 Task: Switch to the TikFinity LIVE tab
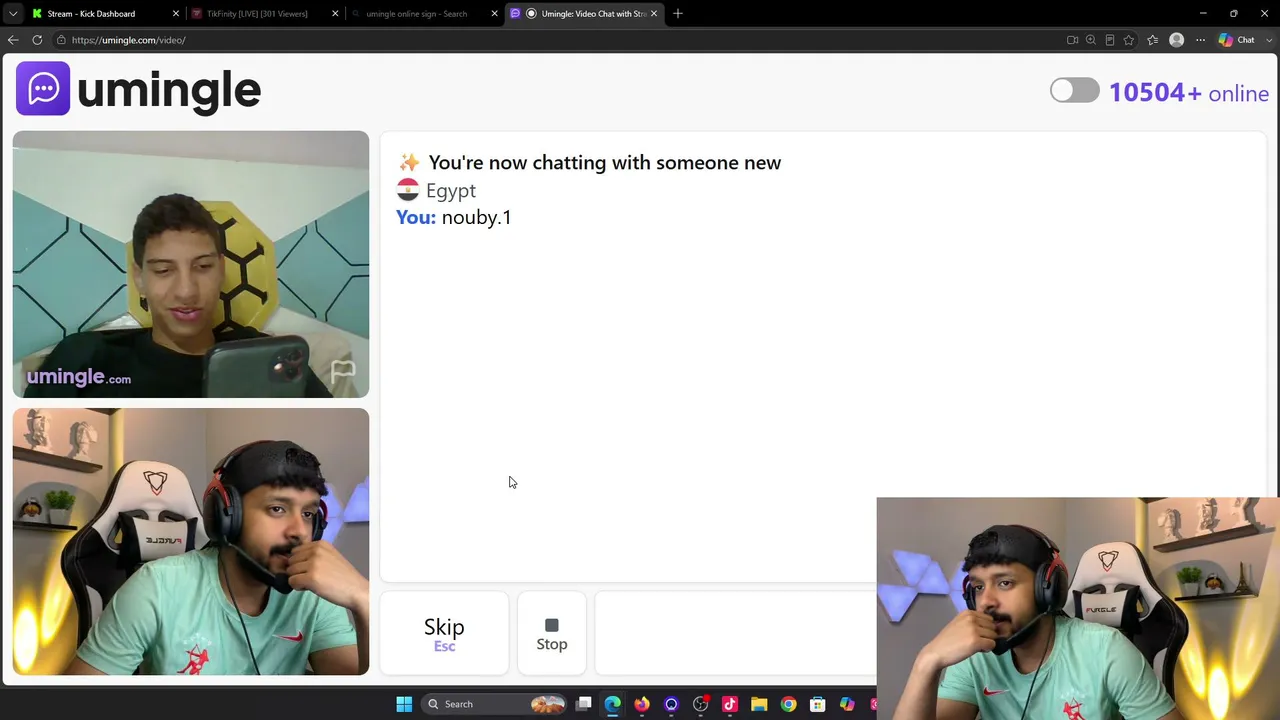pos(264,13)
